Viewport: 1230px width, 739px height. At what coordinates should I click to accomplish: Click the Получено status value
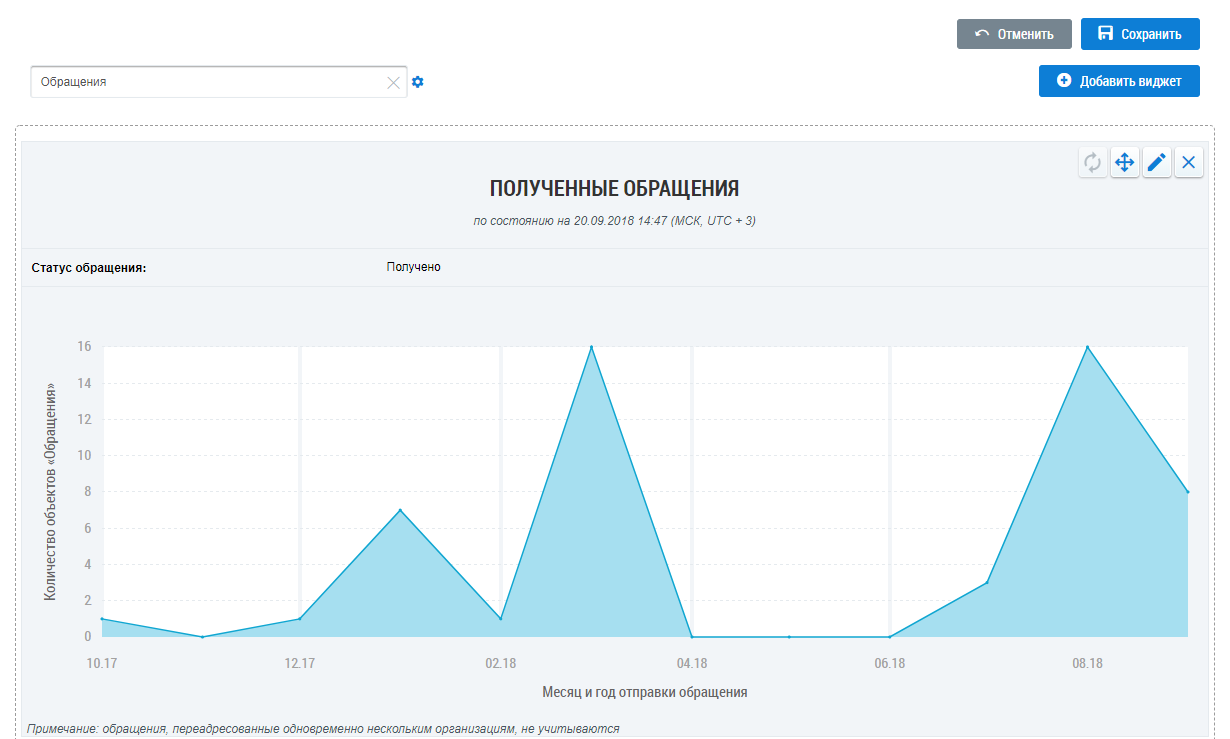(413, 267)
